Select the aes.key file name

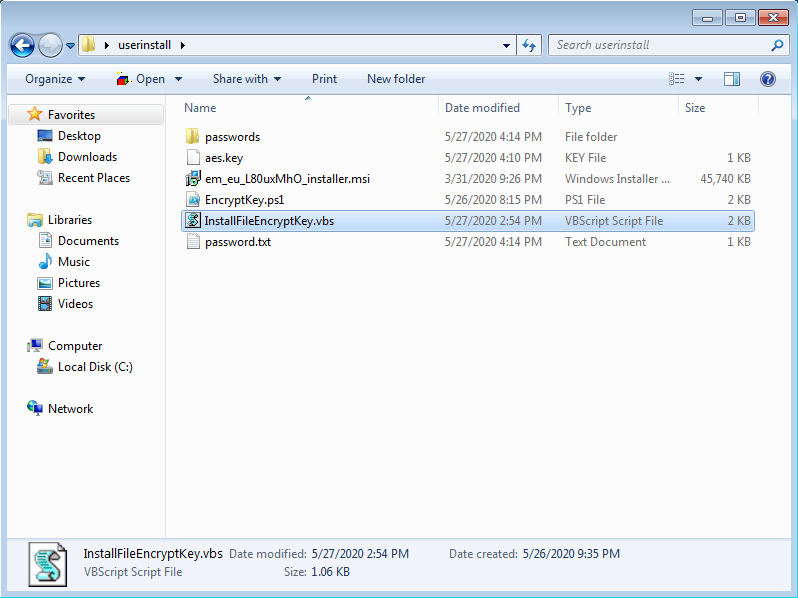(224, 158)
